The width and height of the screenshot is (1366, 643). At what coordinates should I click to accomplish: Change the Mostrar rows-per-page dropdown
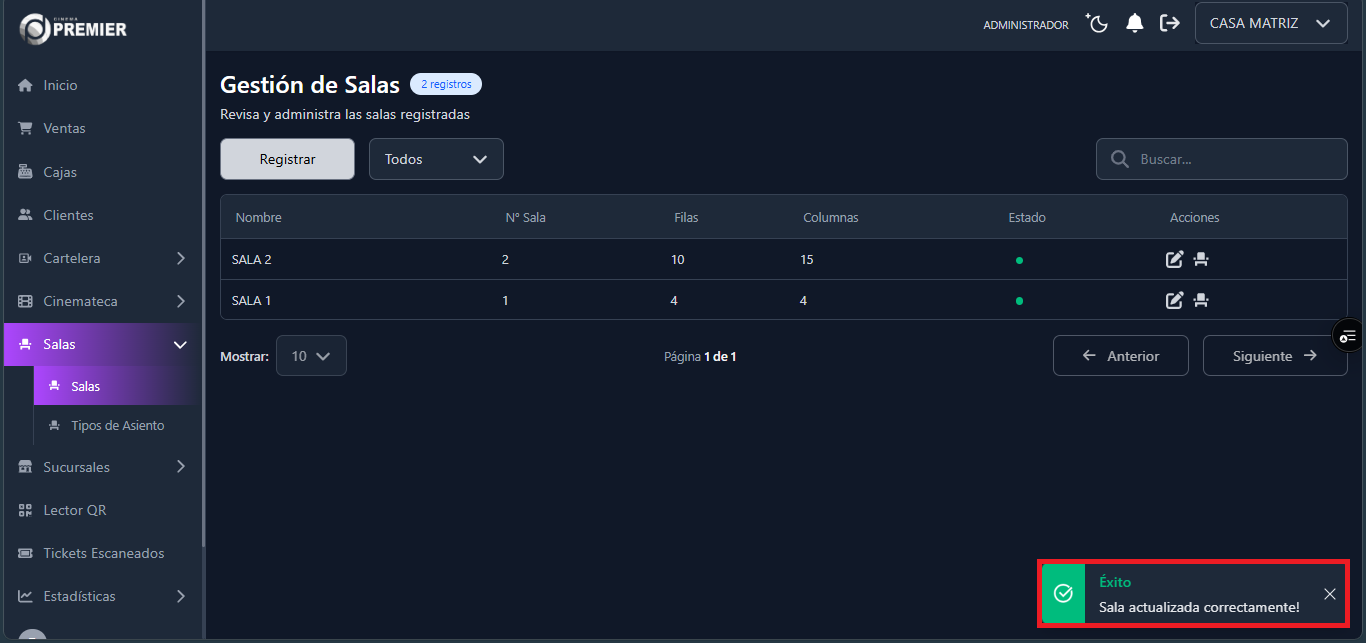pos(311,356)
